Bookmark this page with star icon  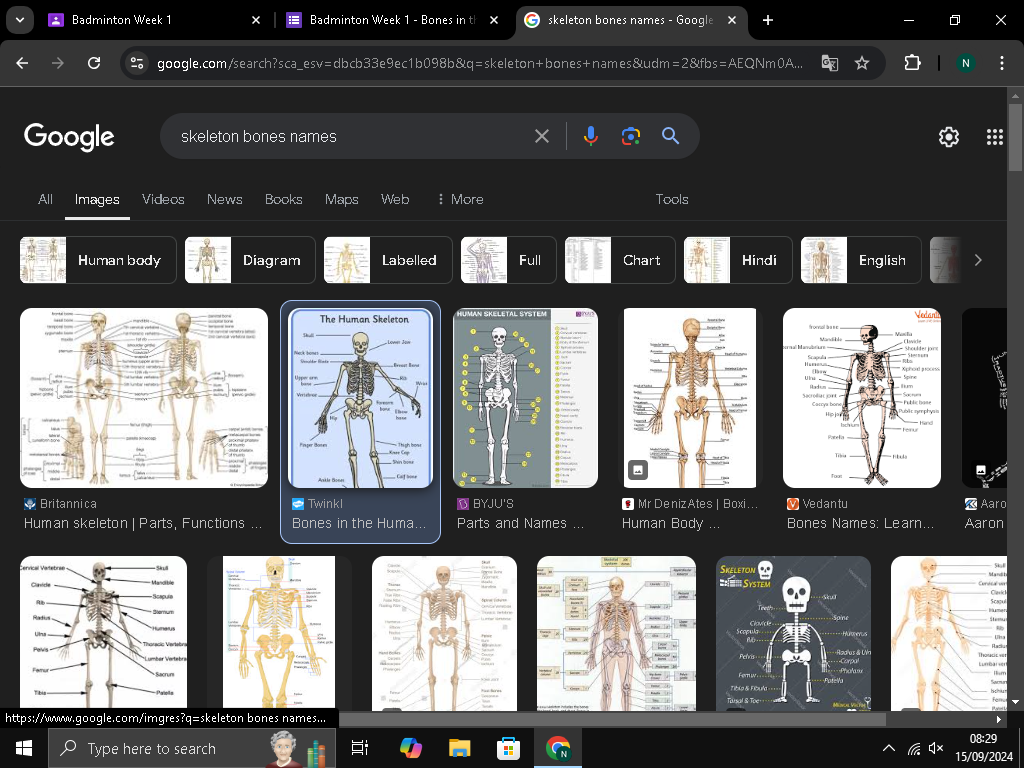(x=862, y=63)
